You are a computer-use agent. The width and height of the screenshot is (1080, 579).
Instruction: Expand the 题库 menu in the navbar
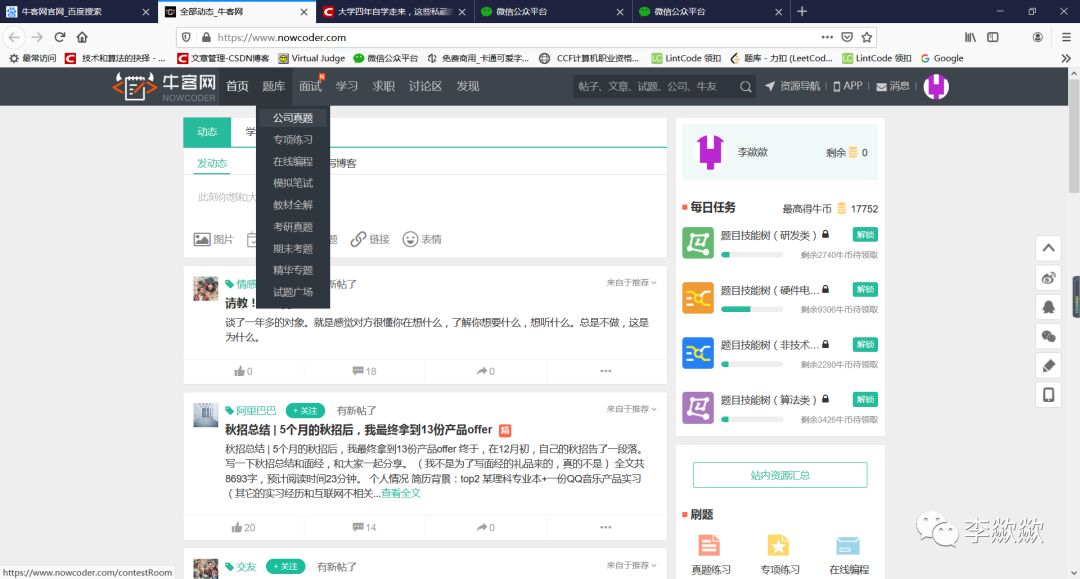pyautogui.click(x=274, y=86)
